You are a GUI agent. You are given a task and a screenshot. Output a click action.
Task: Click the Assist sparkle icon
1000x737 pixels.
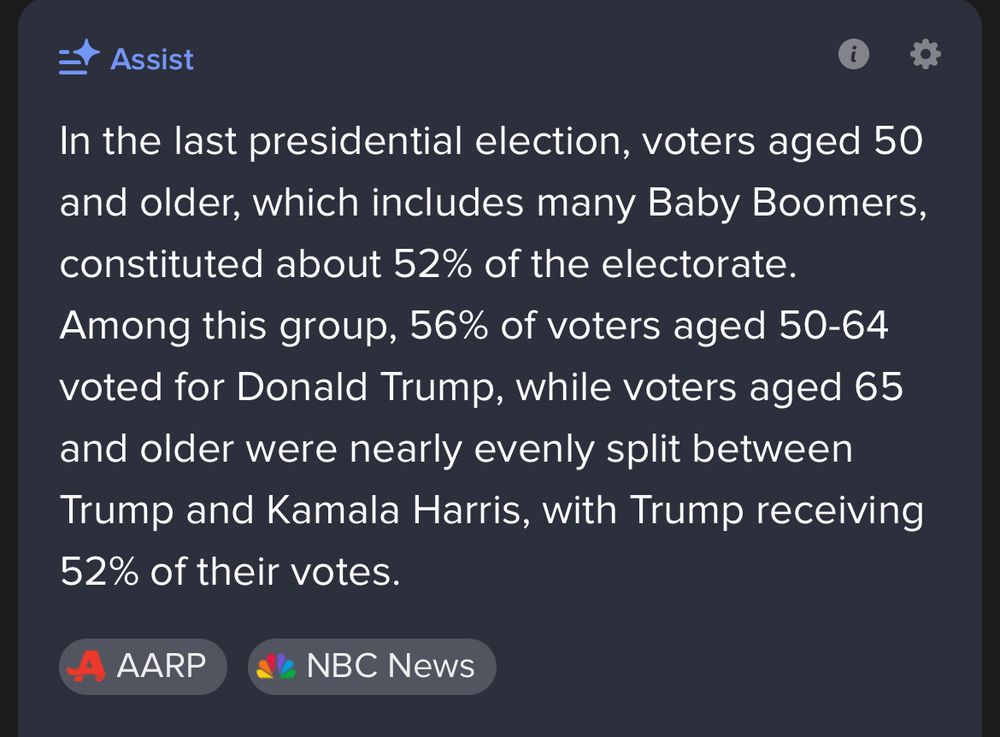point(79,57)
